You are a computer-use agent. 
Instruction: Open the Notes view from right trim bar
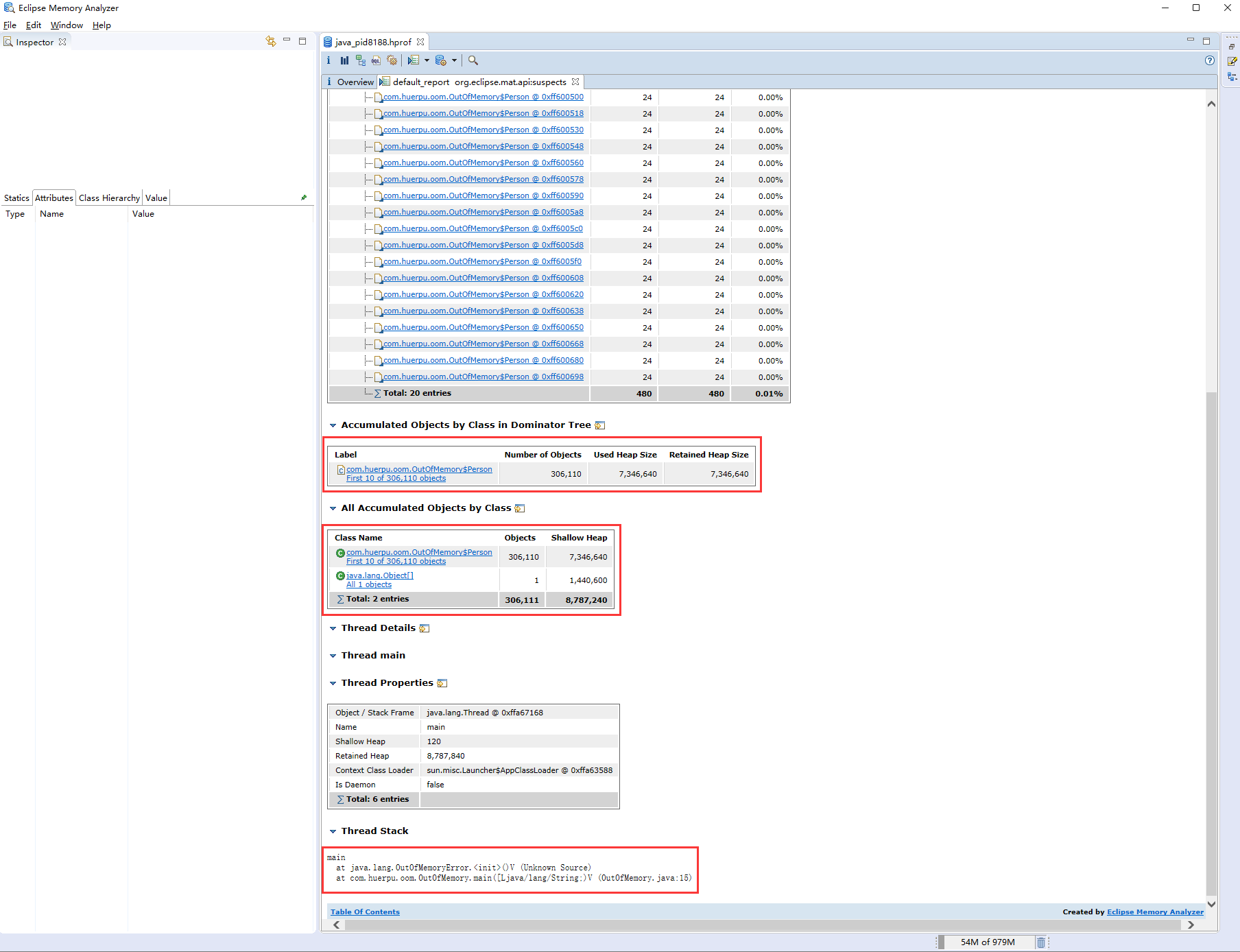click(x=1232, y=61)
